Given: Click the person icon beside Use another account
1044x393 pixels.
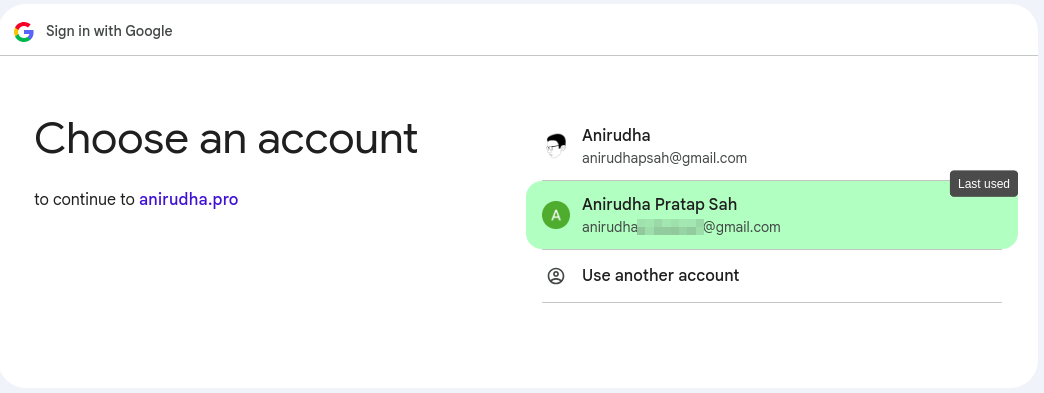Looking at the screenshot, I should (556, 276).
